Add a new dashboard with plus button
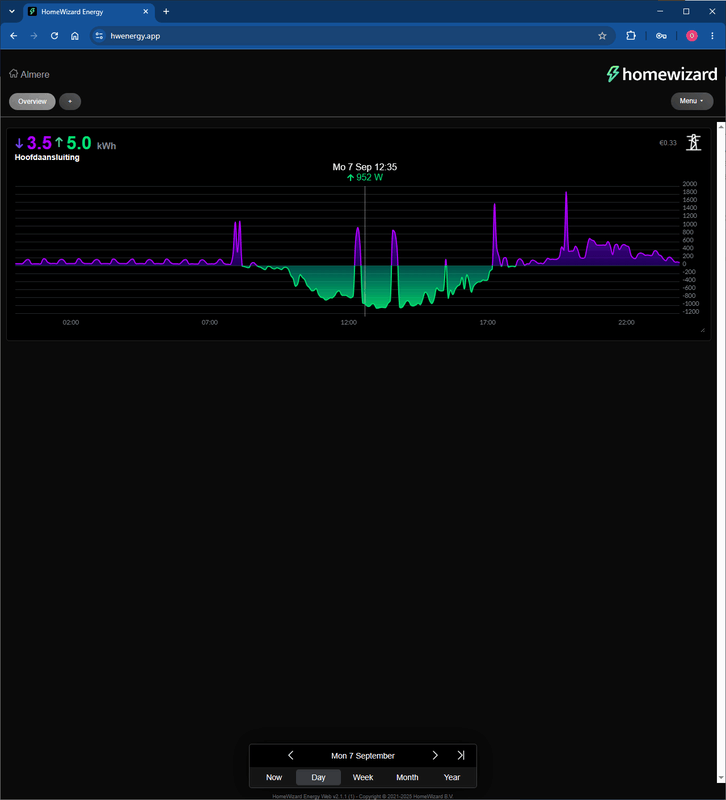Viewport: 726px width, 800px height. pos(70,101)
